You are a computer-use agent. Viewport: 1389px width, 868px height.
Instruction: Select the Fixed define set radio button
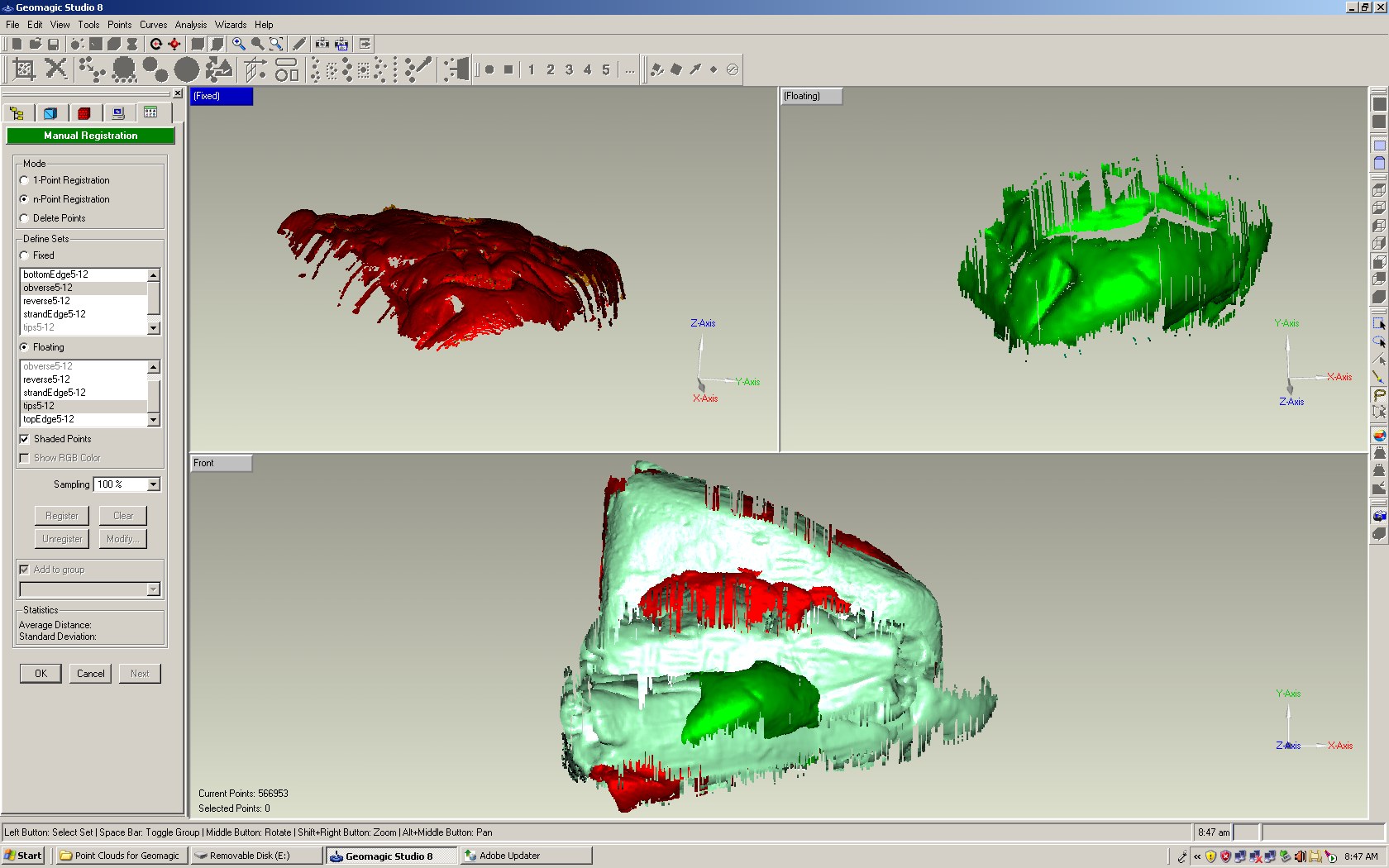click(x=25, y=255)
